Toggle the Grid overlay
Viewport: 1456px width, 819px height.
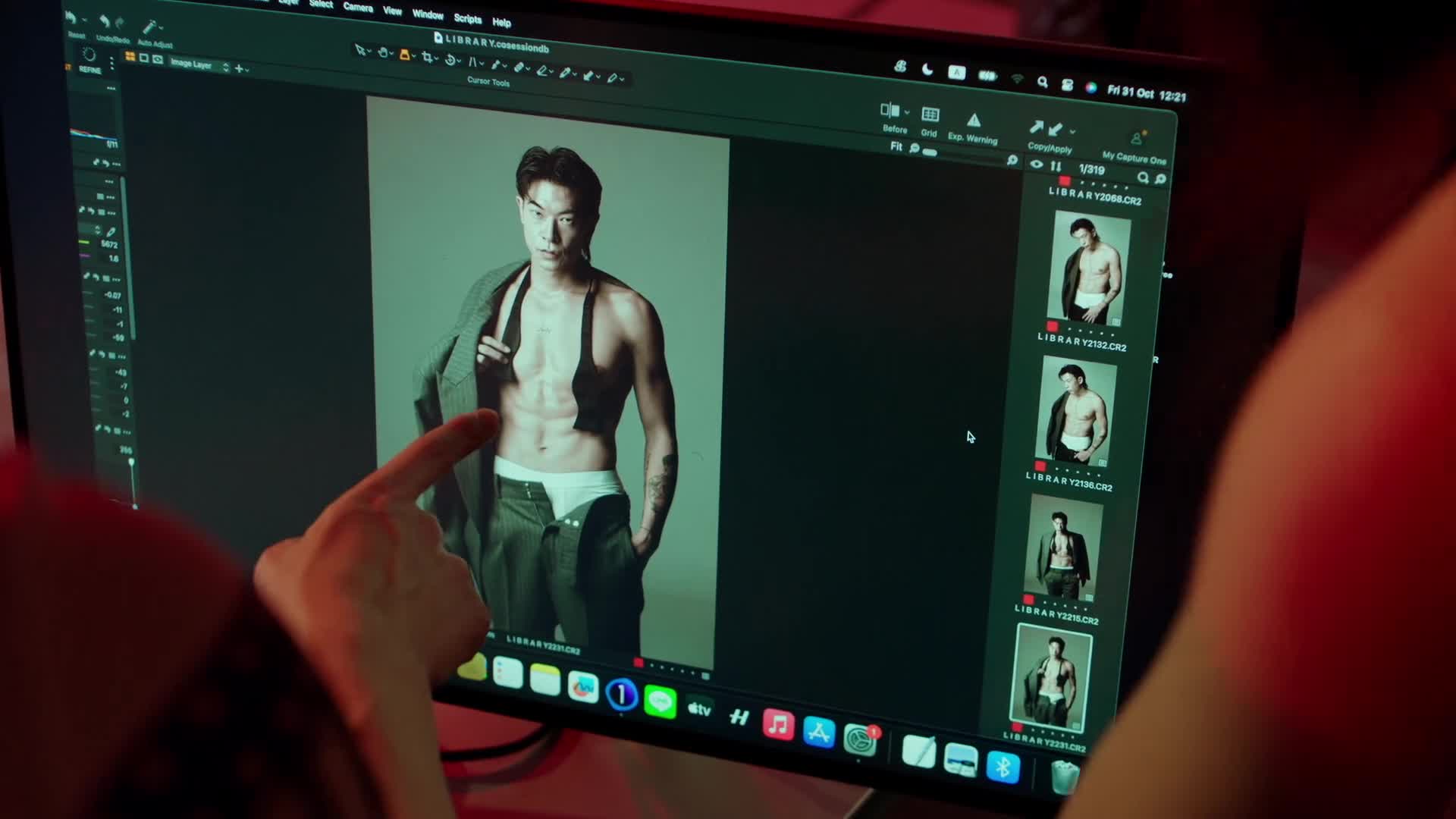930,115
